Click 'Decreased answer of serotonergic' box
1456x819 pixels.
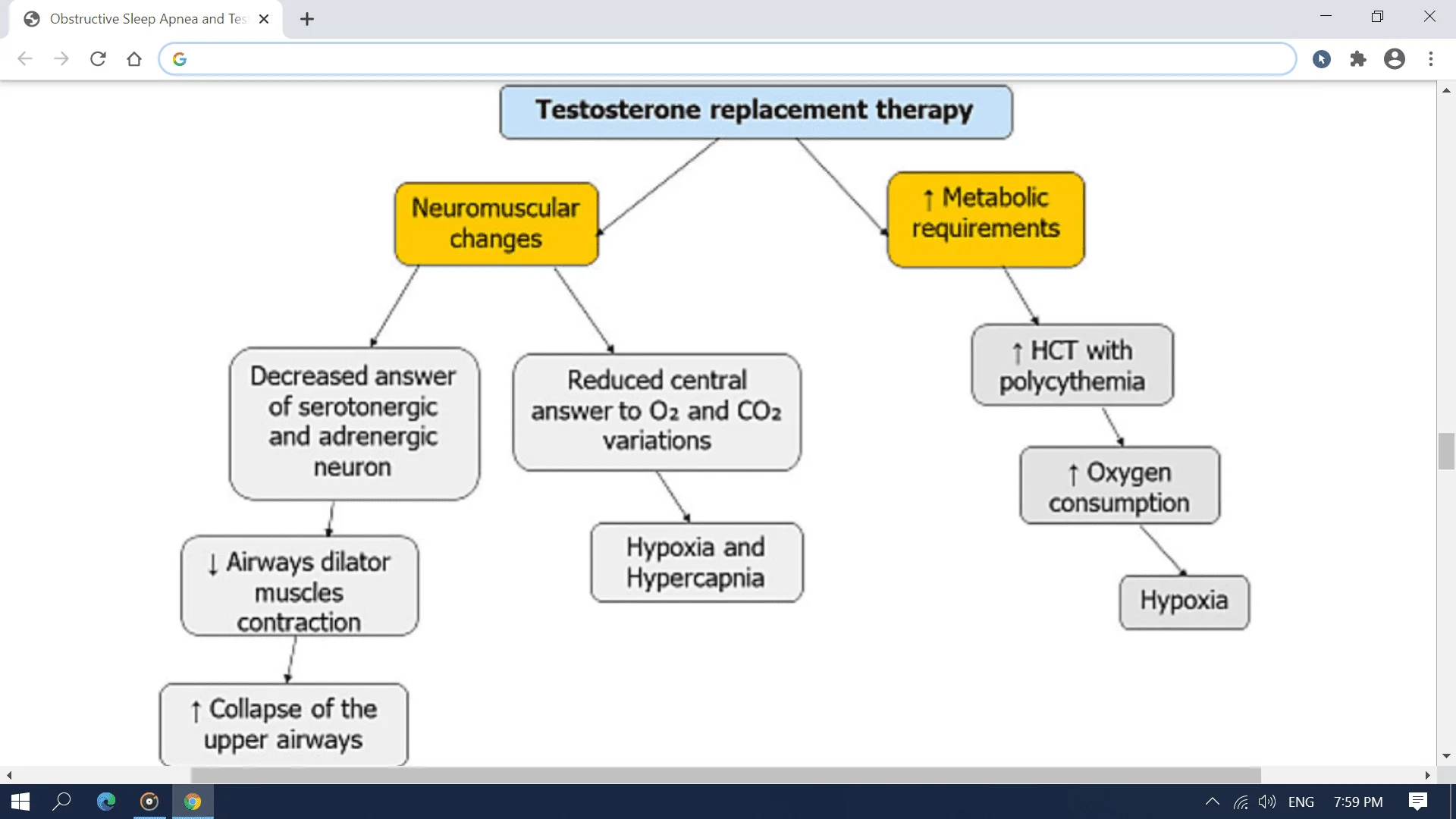tap(354, 423)
